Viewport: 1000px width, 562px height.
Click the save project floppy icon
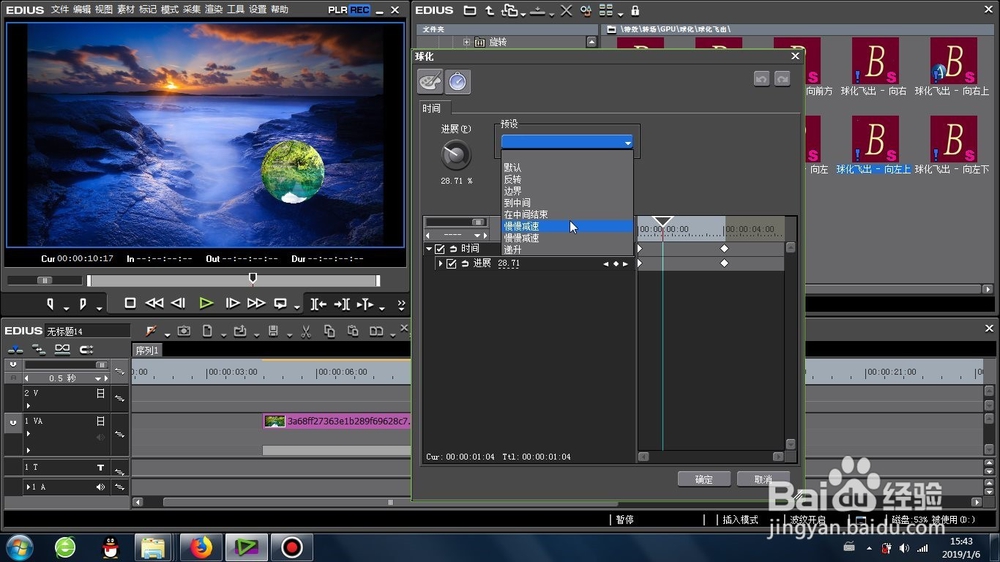point(273,331)
